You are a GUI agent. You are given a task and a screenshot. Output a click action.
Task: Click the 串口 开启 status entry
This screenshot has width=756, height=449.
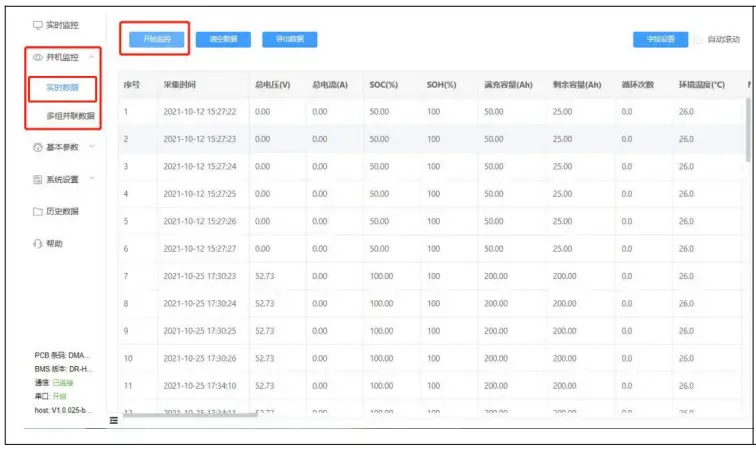[x=50, y=396]
